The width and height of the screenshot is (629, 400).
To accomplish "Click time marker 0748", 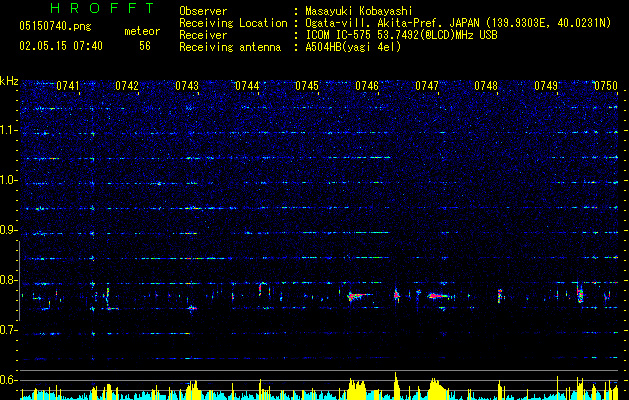I will click(486, 86).
